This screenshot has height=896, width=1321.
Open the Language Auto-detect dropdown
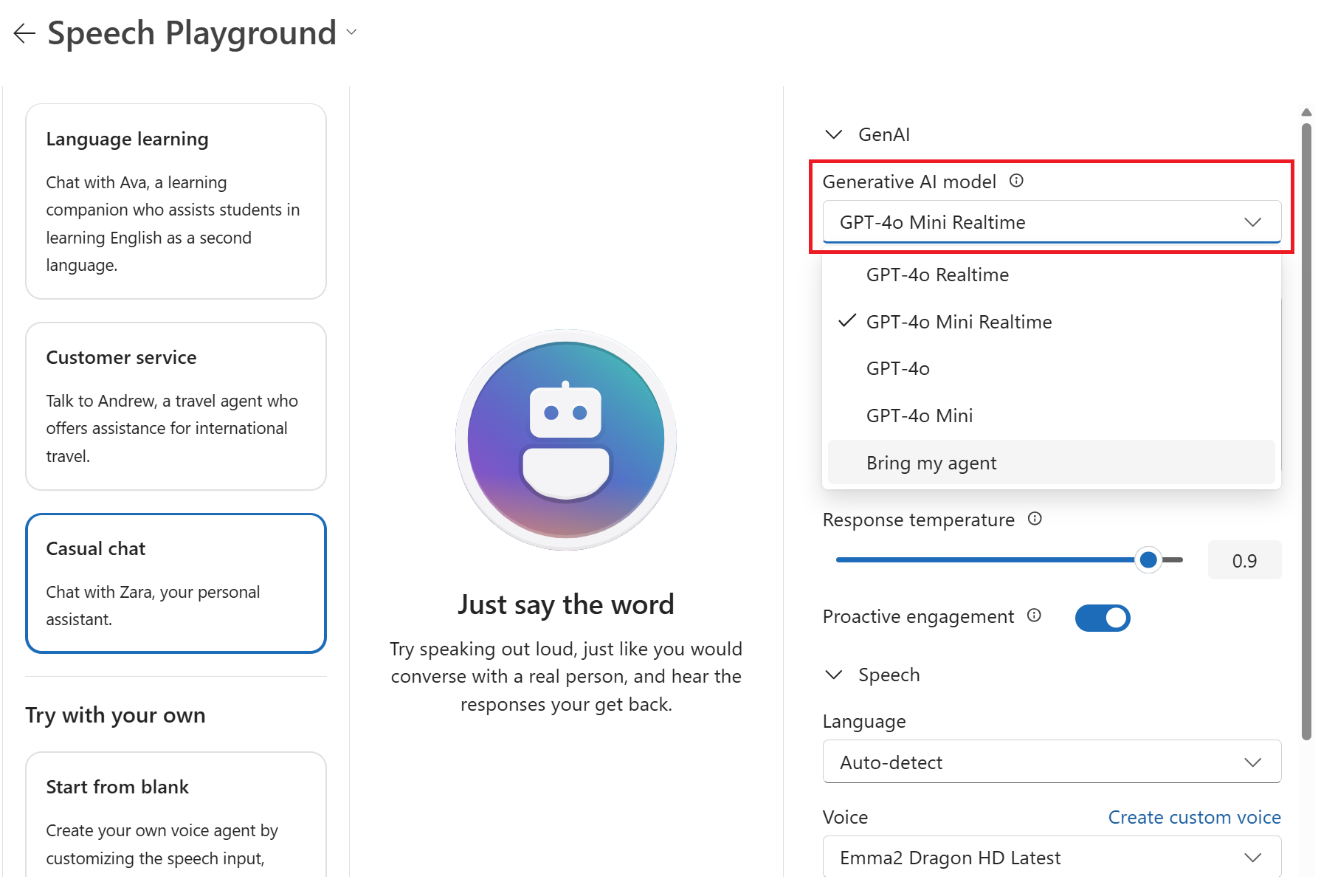pyautogui.click(x=1051, y=762)
